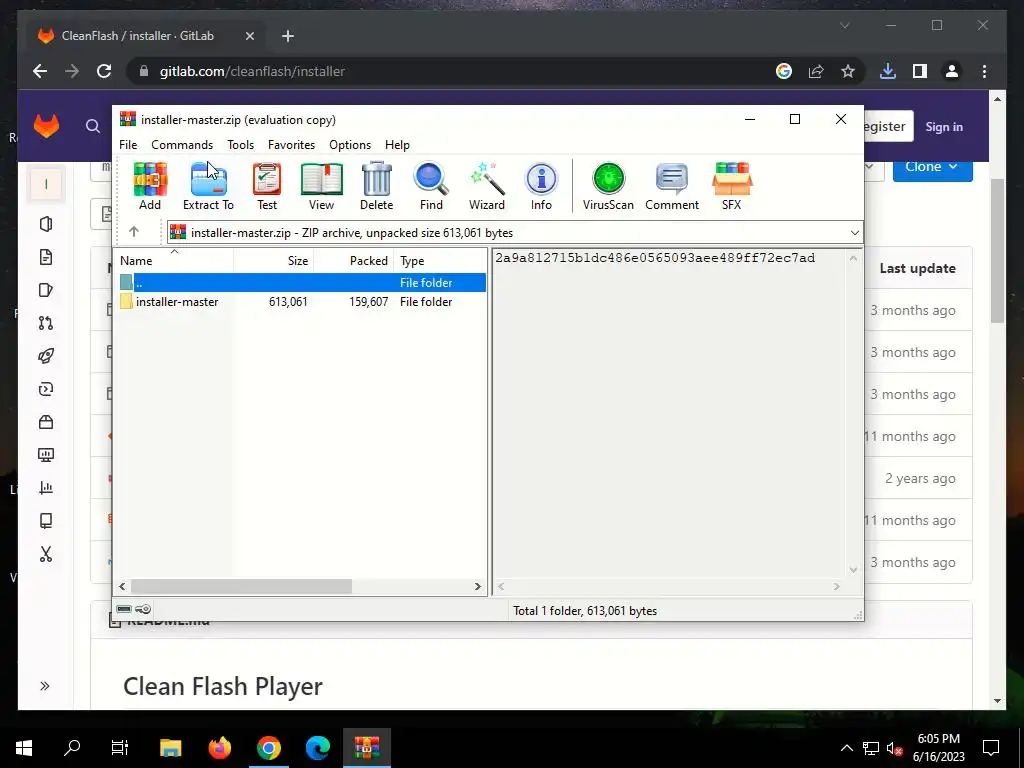Viewport: 1024px width, 768px height.
Task: Open the snippets scissors icon in GitLab sidebar
Action: pos(46,554)
